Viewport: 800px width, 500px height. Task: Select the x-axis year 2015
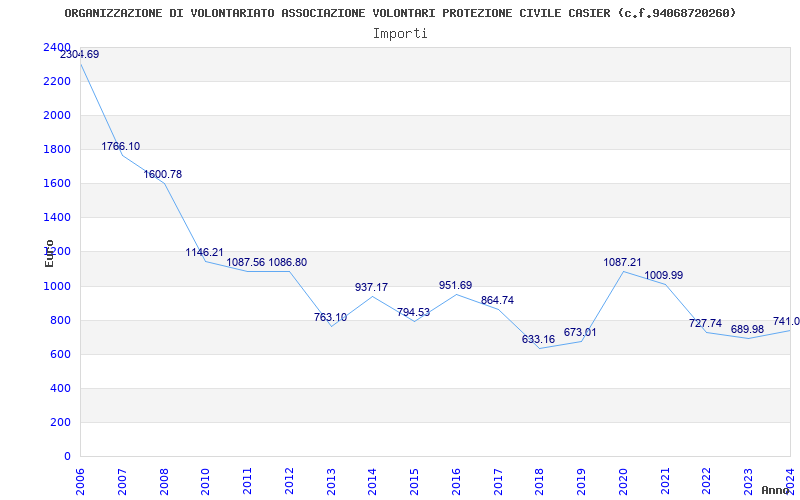click(x=414, y=481)
